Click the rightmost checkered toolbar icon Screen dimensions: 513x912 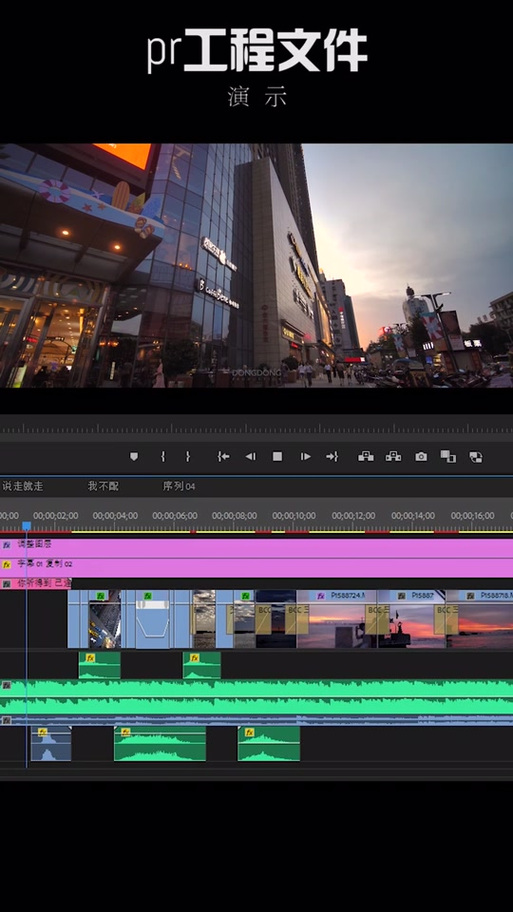coord(476,457)
